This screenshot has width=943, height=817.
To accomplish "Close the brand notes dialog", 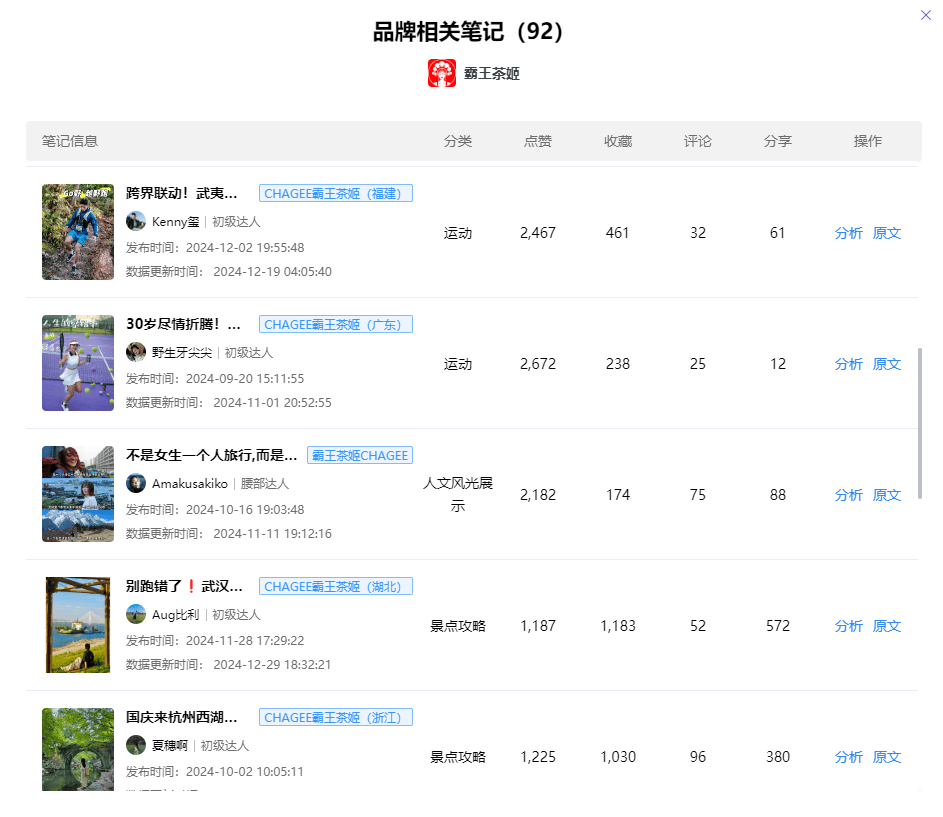I will click(926, 15).
